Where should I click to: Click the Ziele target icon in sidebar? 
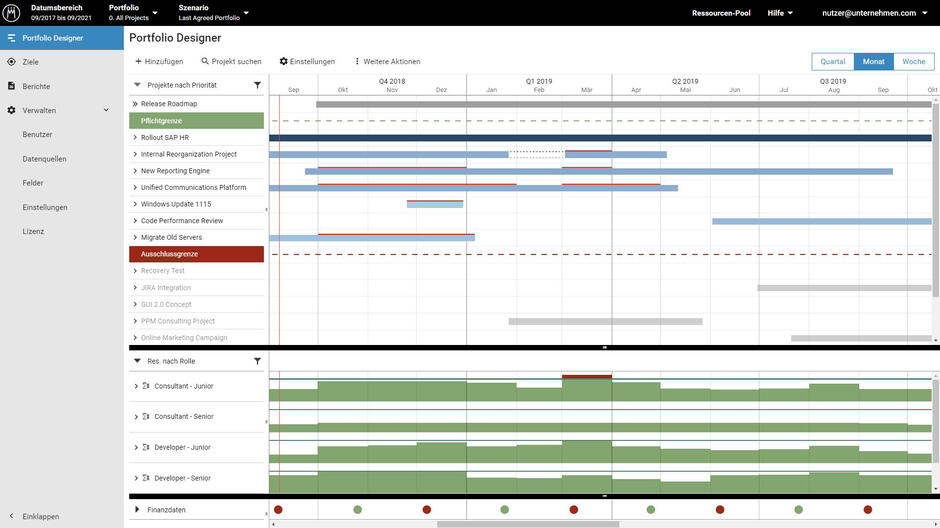12,62
